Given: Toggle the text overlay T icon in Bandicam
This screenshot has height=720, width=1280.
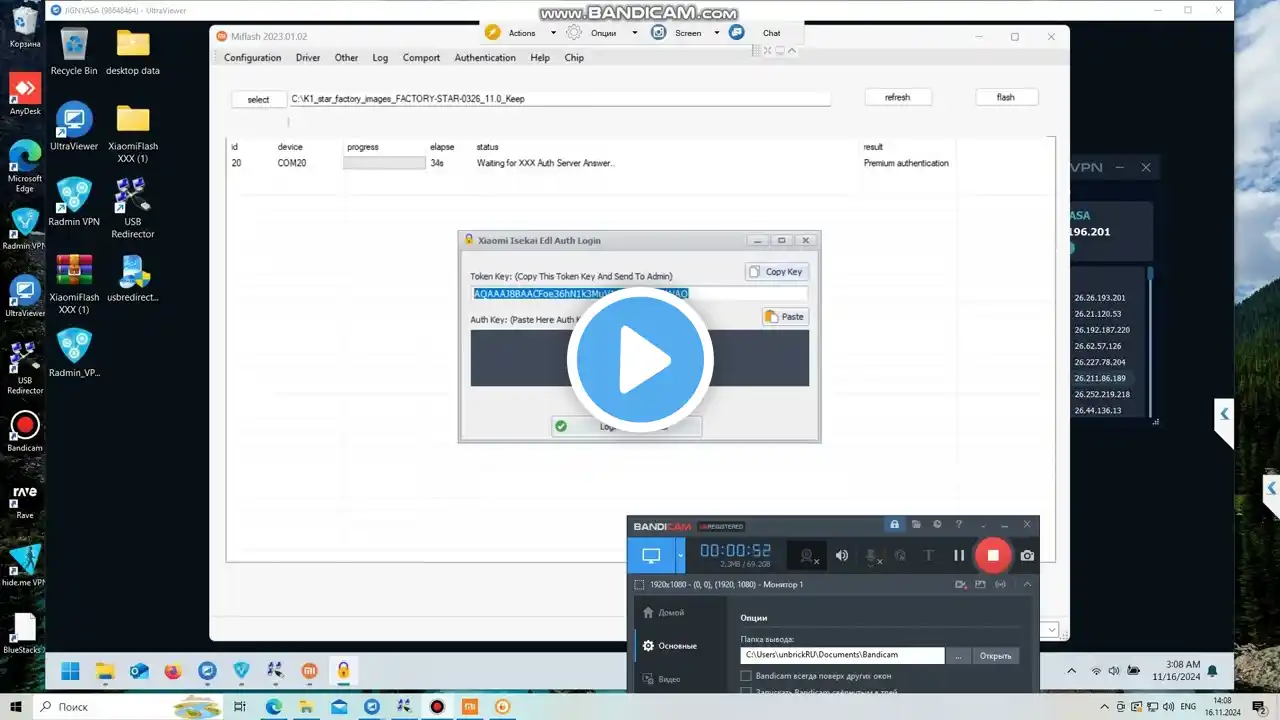Looking at the screenshot, I should (928, 556).
